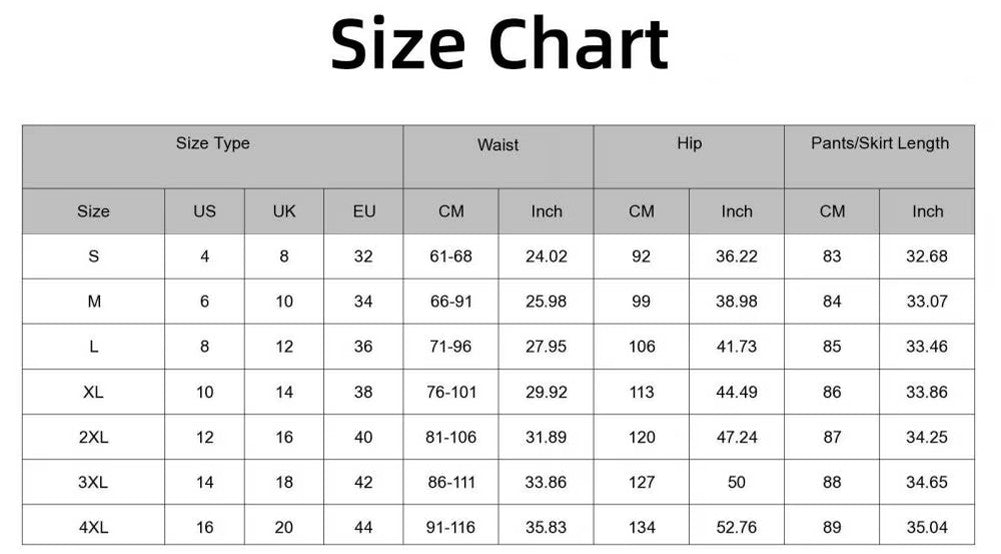Click the XL size row label

(x=93, y=392)
